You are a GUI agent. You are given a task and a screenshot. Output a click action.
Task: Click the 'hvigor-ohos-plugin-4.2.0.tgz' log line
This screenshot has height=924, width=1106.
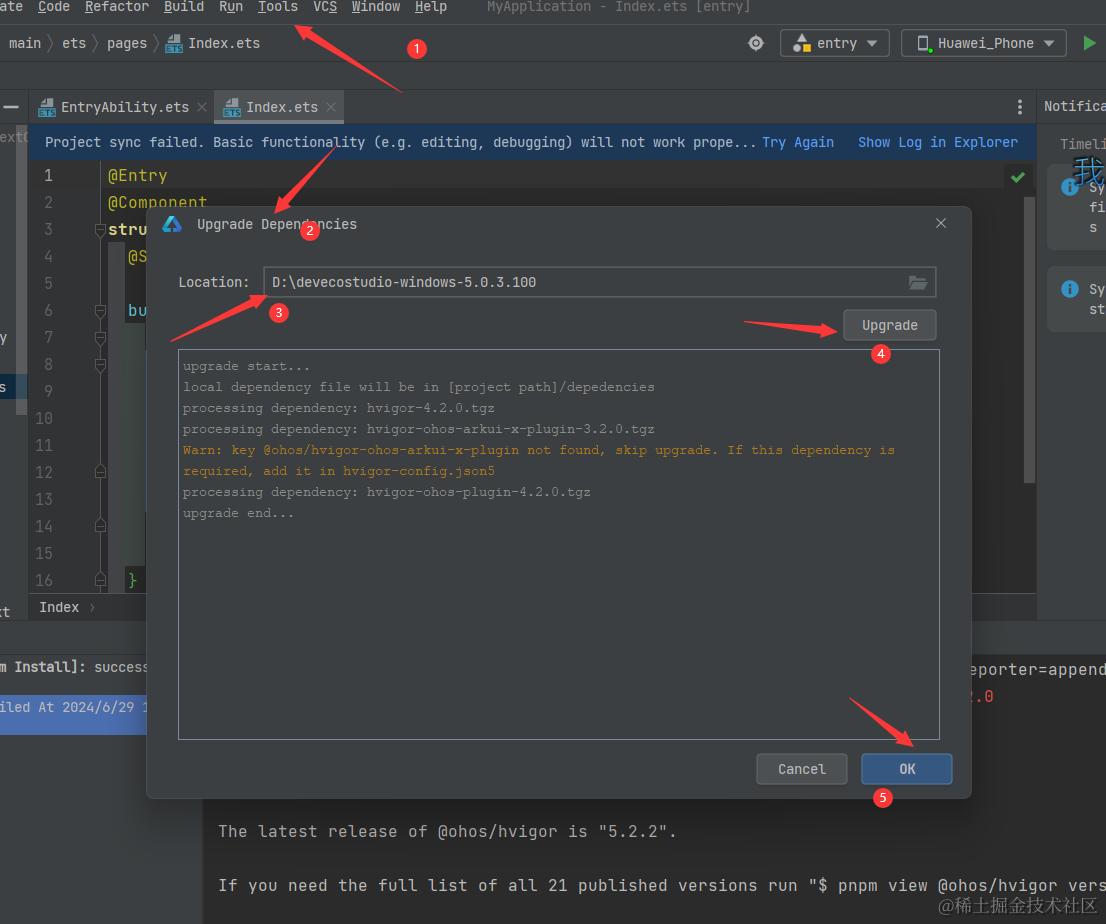point(387,492)
